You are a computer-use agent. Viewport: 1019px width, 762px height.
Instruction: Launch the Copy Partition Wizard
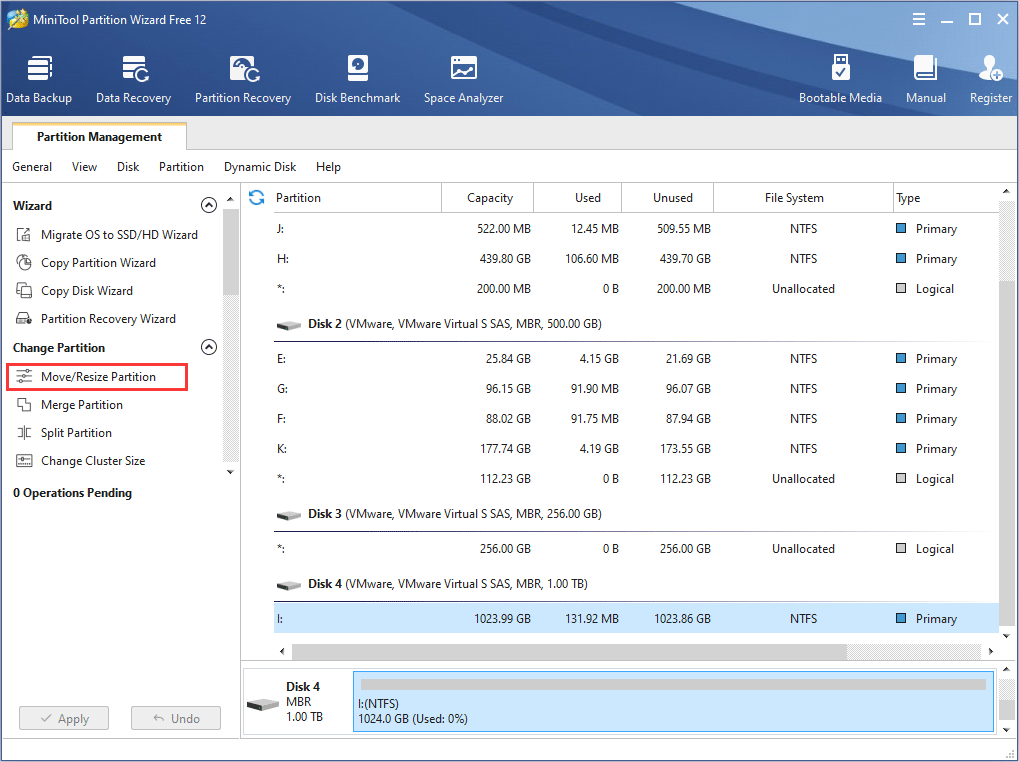pyautogui.click(x=86, y=262)
